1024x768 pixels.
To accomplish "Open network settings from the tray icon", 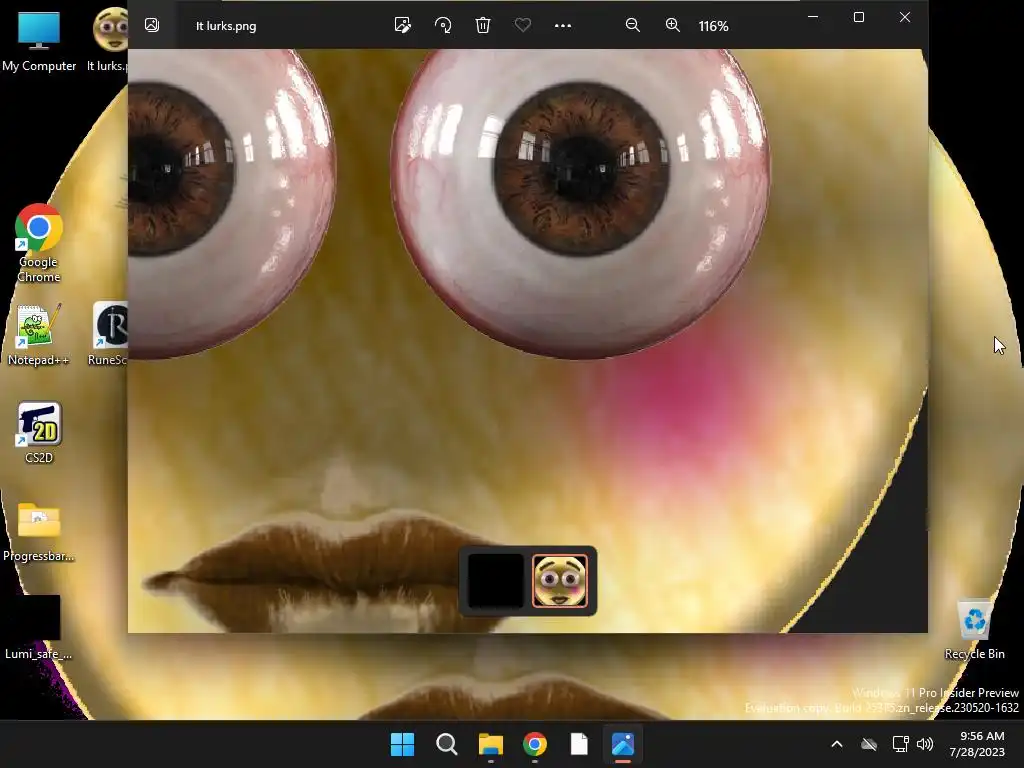I will tap(901, 744).
